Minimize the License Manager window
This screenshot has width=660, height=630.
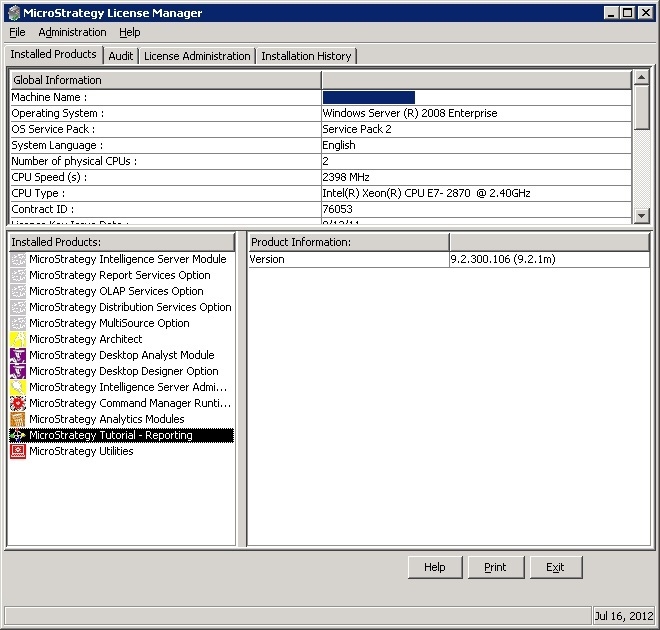coord(611,13)
